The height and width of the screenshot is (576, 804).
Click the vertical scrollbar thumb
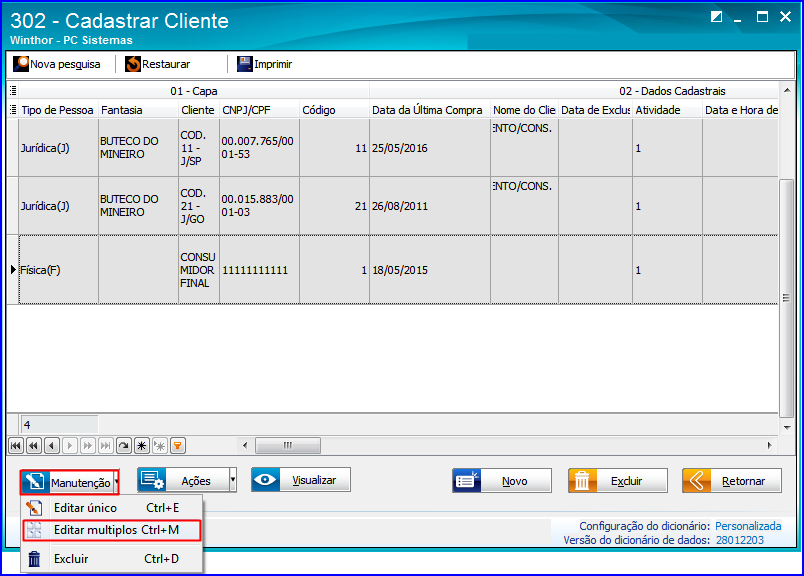click(787, 298)
